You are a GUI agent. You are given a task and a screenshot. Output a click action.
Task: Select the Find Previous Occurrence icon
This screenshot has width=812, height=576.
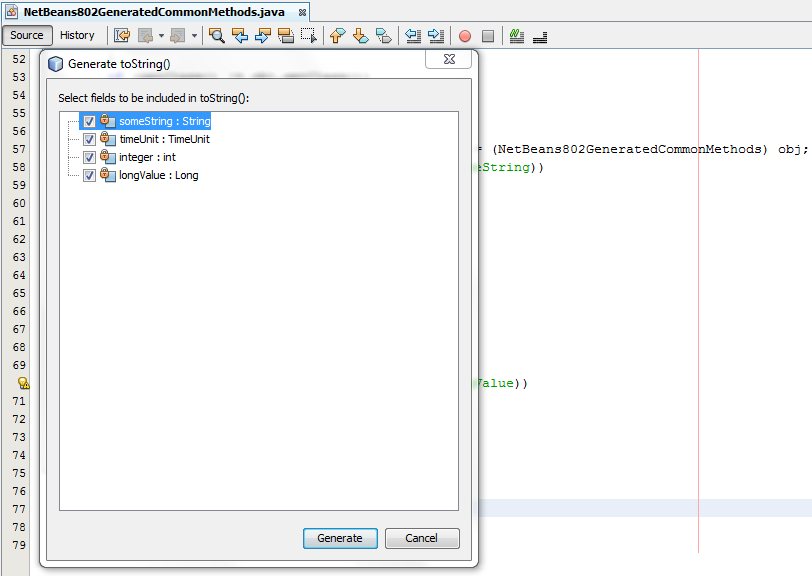pos(241,35)
